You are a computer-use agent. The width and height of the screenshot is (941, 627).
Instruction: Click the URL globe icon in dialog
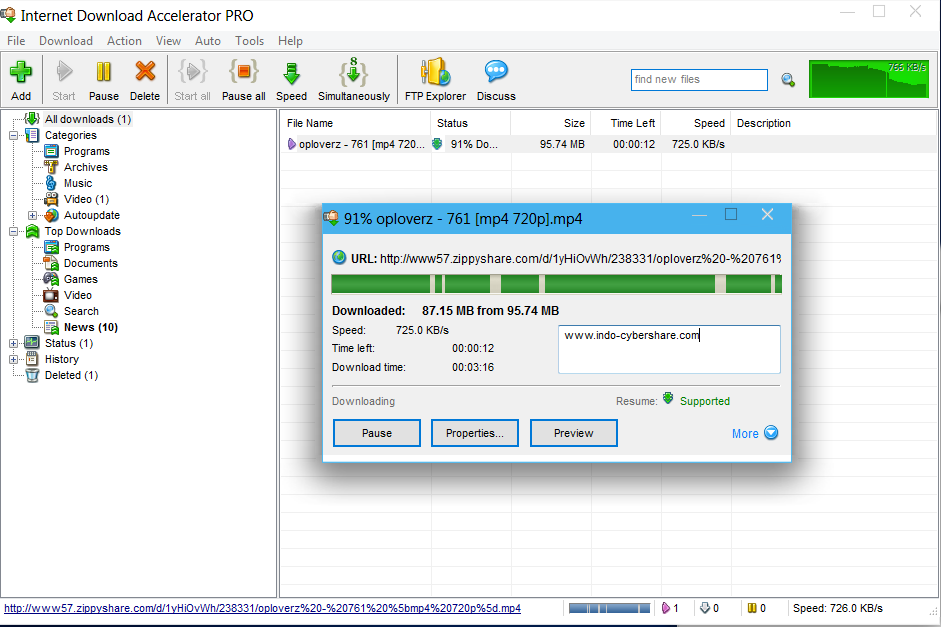click(x=339, y=258)
